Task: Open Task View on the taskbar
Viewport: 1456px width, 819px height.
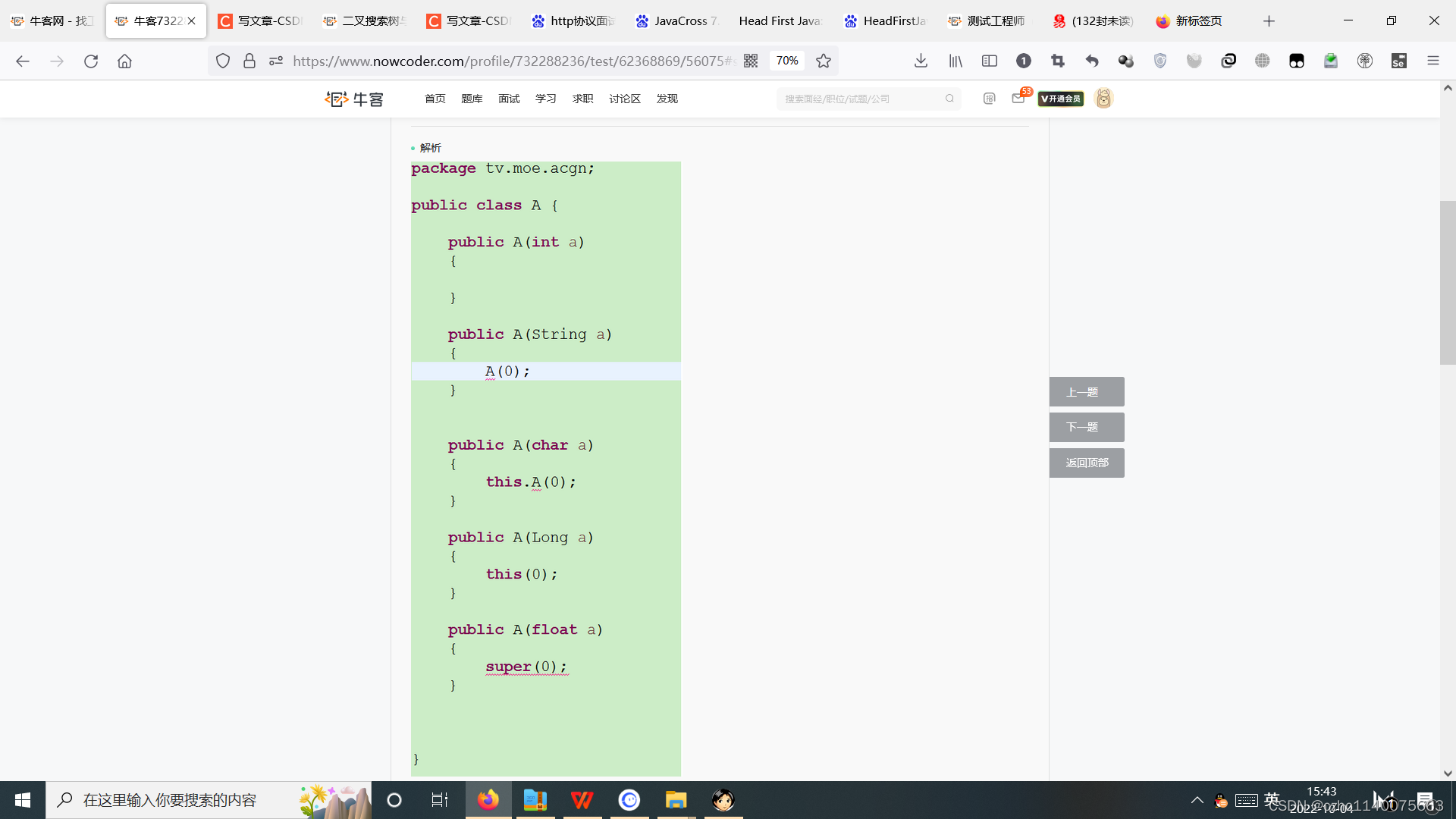Action: 439,800
